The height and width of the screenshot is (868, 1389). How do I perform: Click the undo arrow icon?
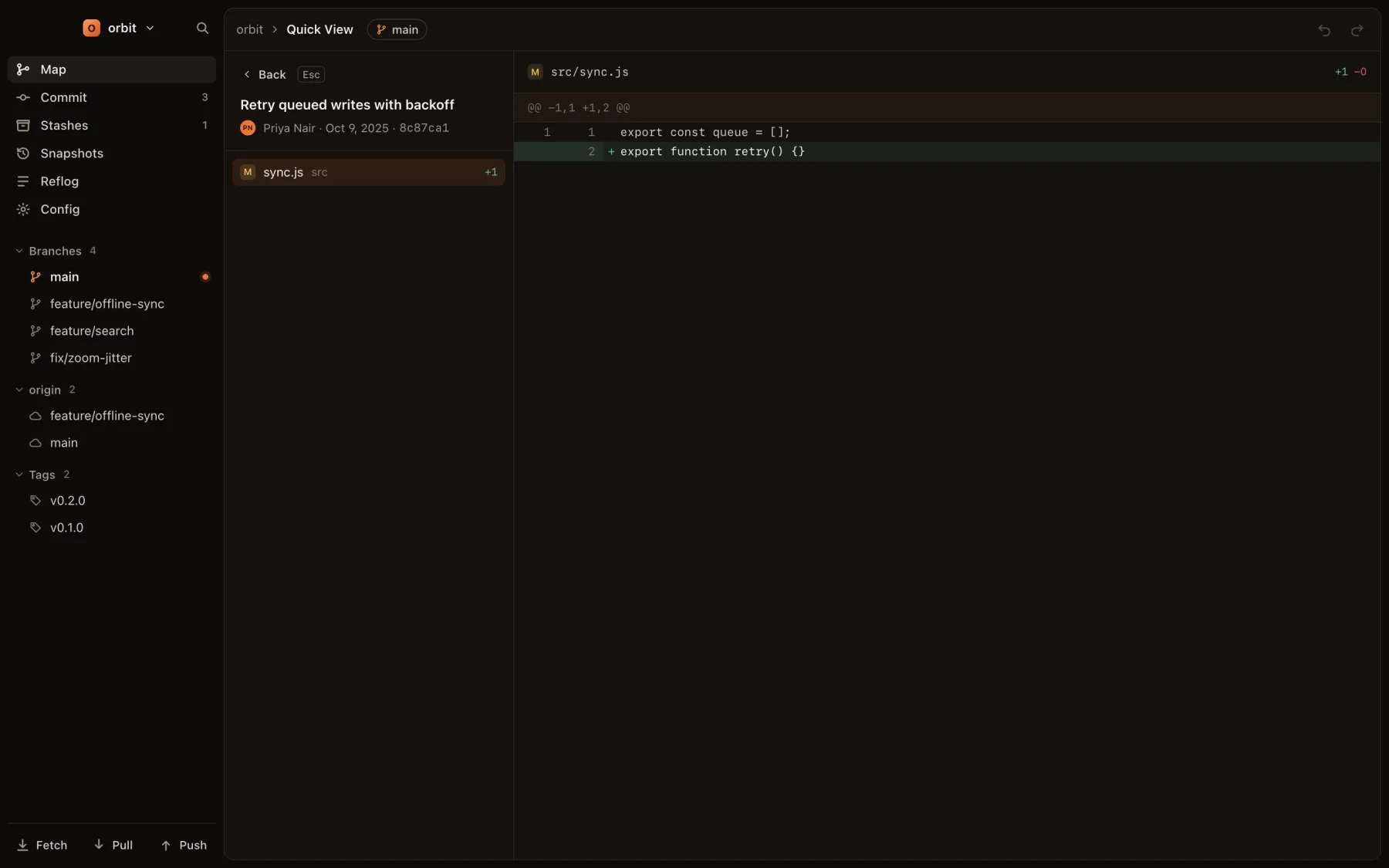1324,30
